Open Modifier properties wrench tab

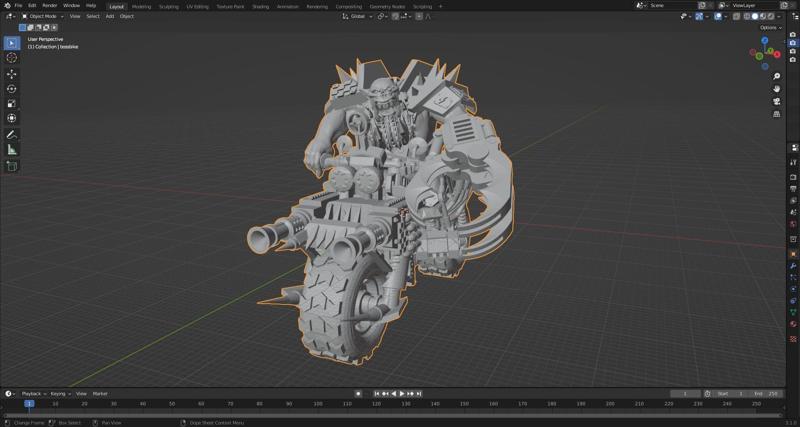coord(793,265)
